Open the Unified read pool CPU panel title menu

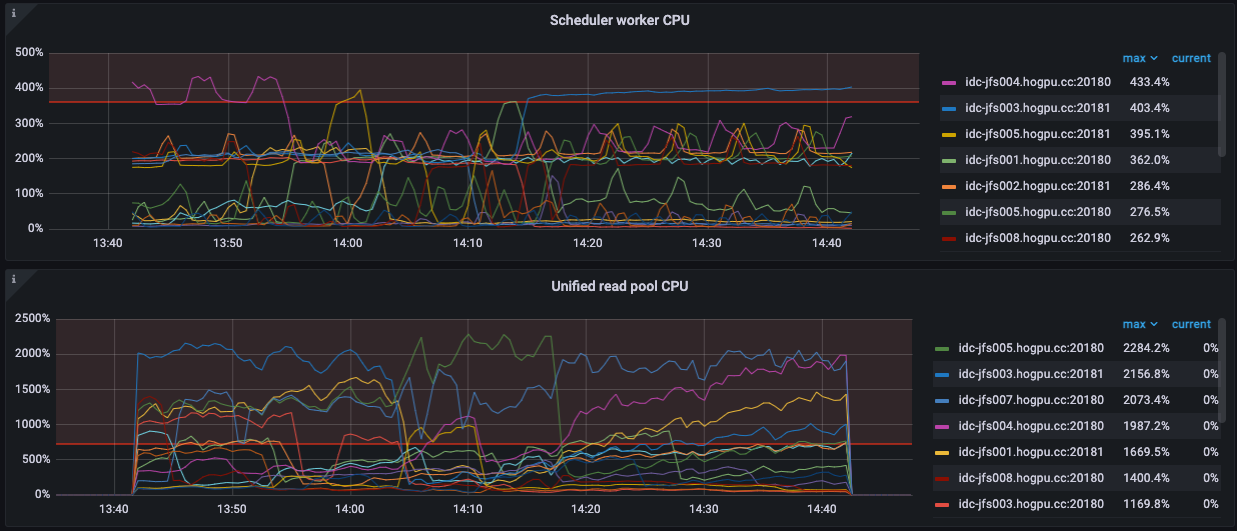(618, 286)
